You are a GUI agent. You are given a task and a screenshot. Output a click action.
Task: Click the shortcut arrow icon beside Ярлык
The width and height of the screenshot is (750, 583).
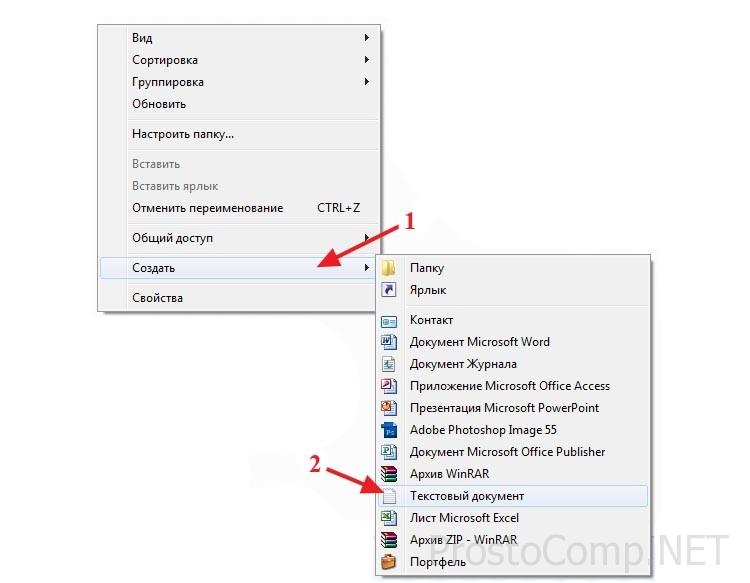coord(388,290)
